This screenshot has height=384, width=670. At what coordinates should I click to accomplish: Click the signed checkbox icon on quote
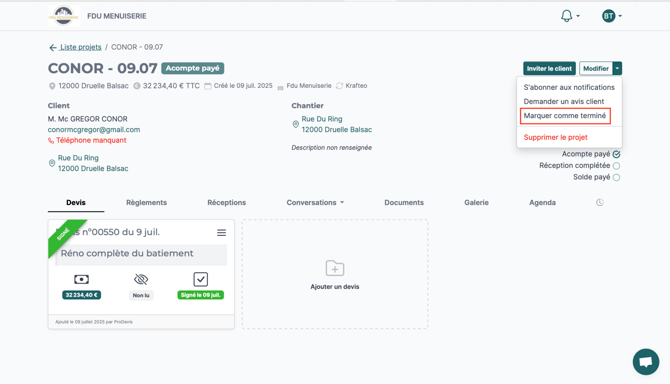point(200,279)
